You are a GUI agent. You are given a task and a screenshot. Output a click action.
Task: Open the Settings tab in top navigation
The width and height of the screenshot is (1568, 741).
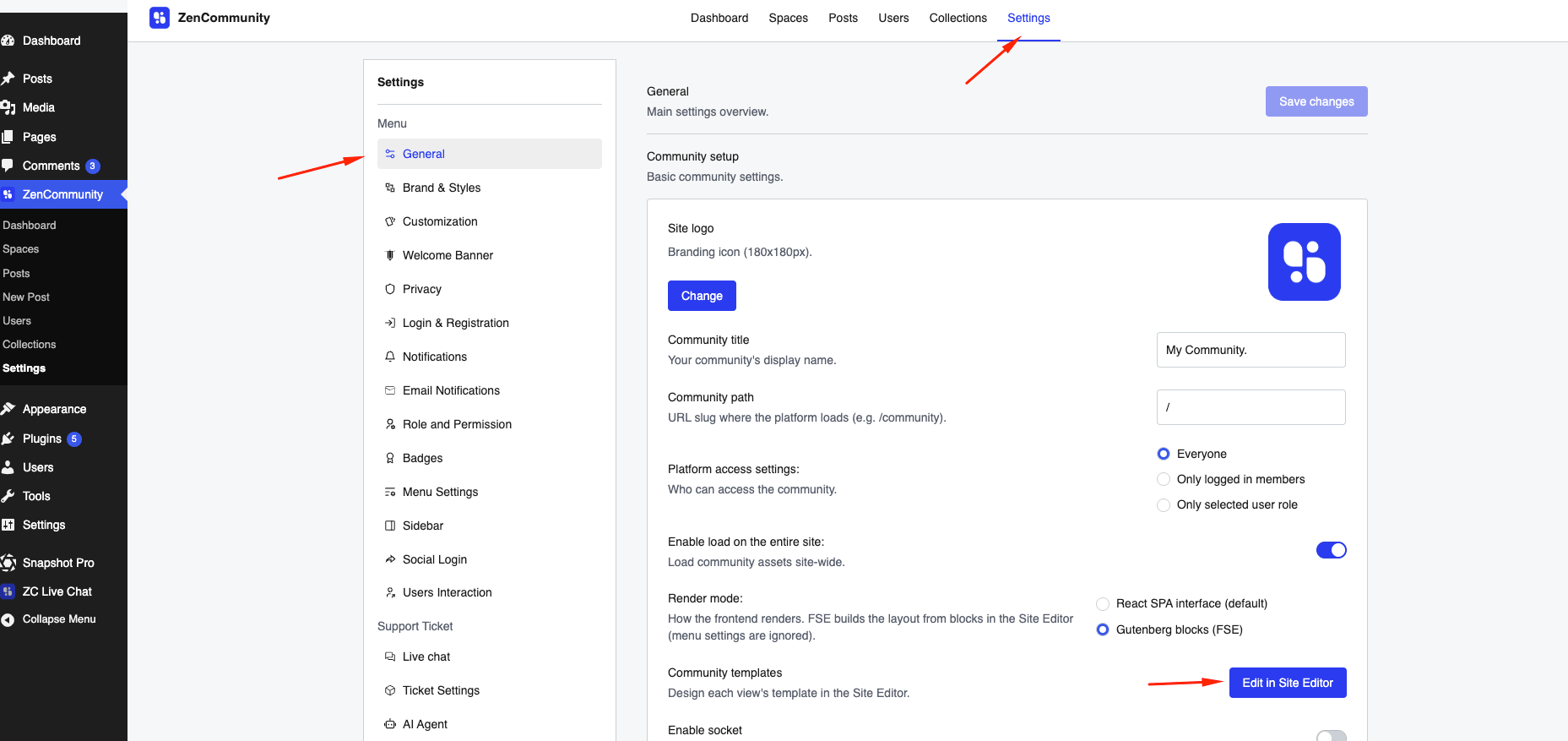coord(1028,18)
